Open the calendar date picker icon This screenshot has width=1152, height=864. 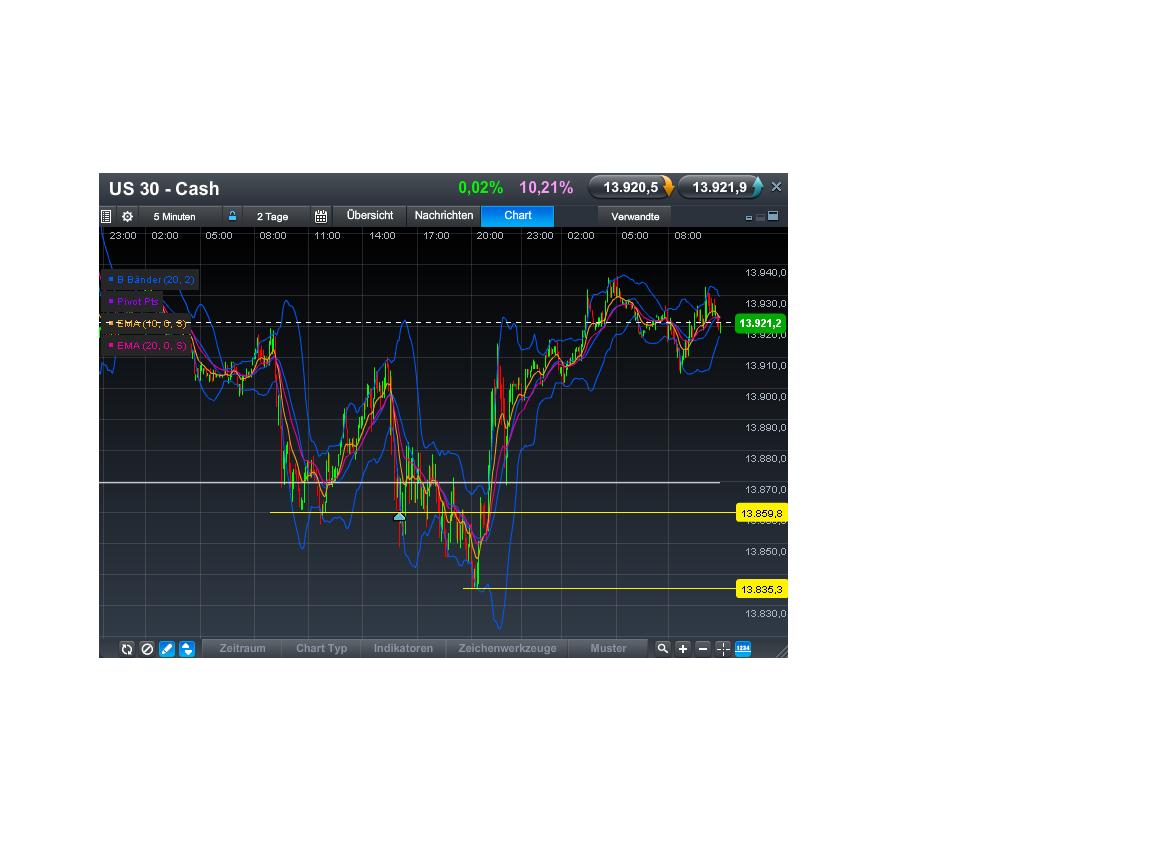(321, 216)
